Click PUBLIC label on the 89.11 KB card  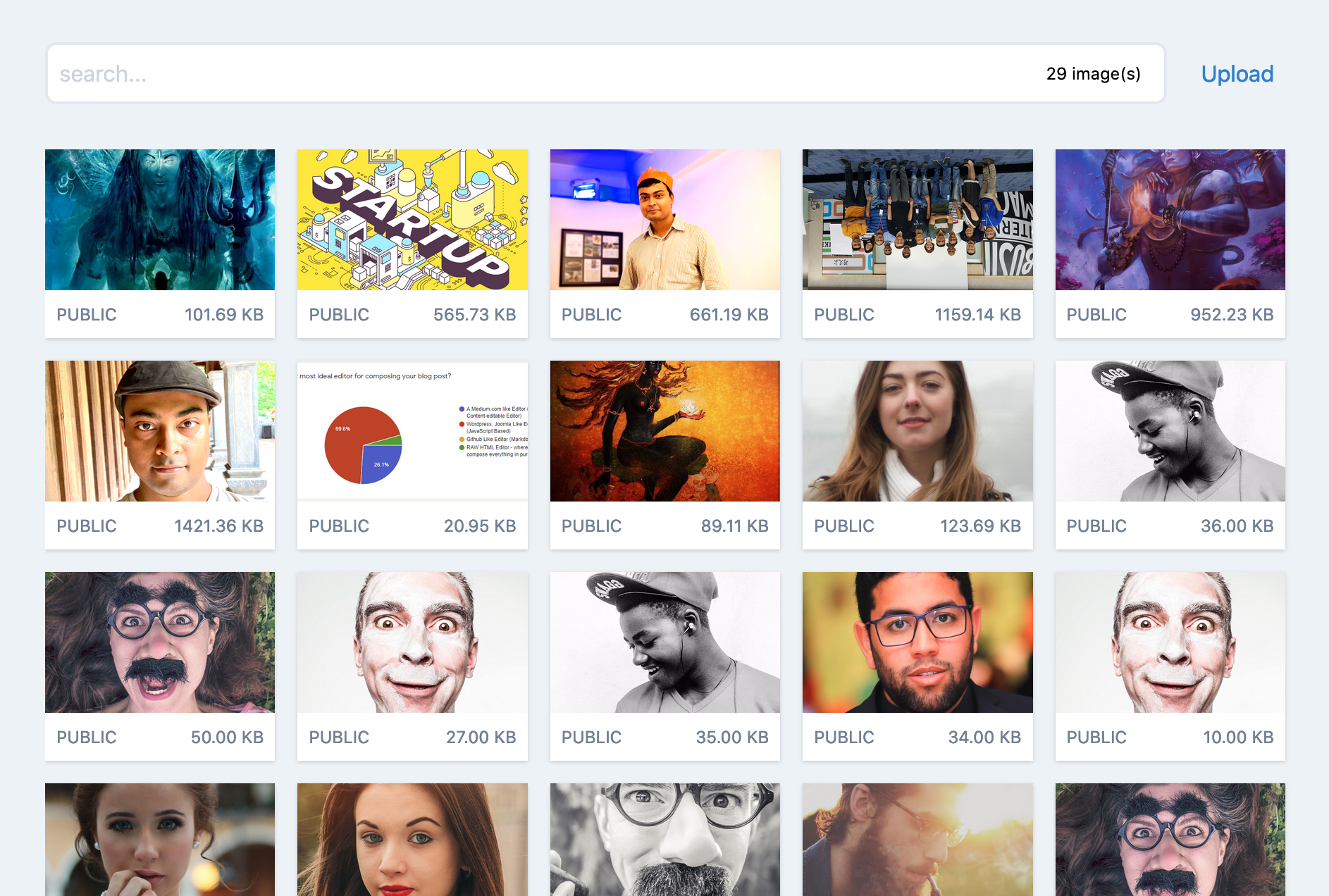click(x=592, y=526)
